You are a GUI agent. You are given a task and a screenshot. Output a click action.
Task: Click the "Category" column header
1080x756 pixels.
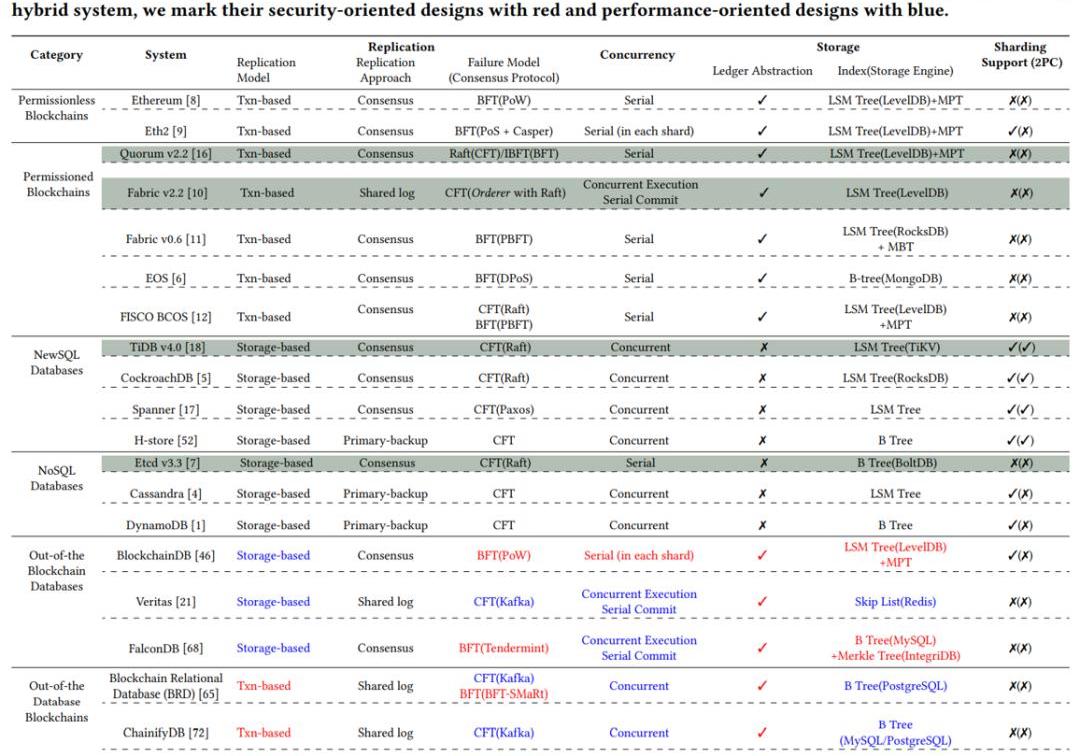coord(56,55)
